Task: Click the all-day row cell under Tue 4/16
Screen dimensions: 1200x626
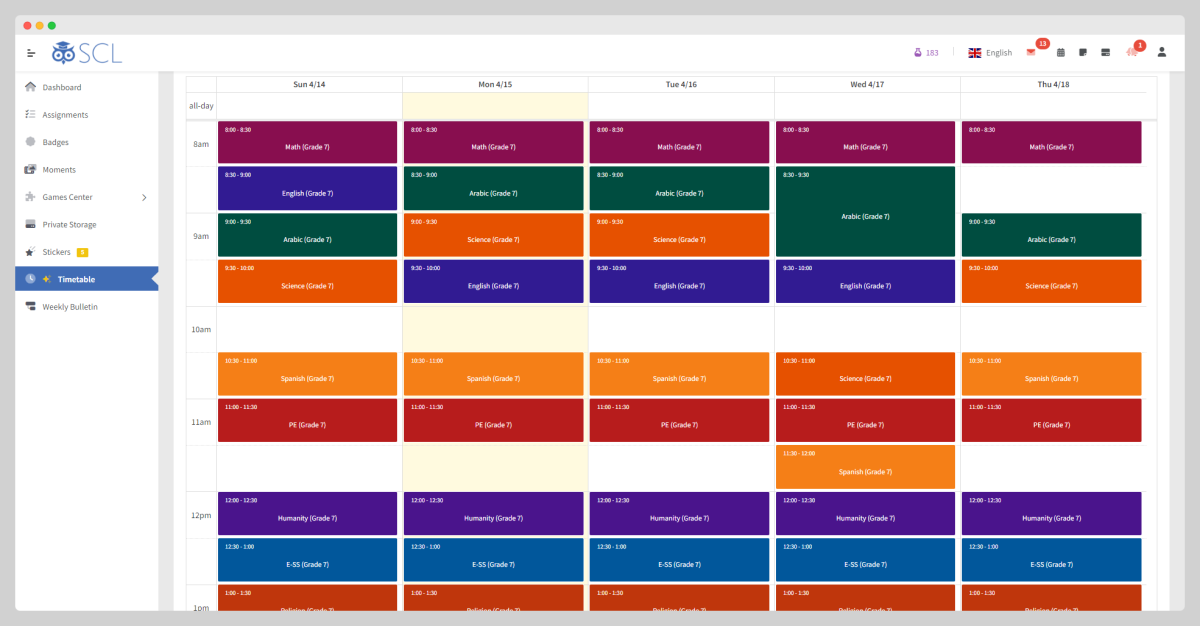Action: pos(679,105)
